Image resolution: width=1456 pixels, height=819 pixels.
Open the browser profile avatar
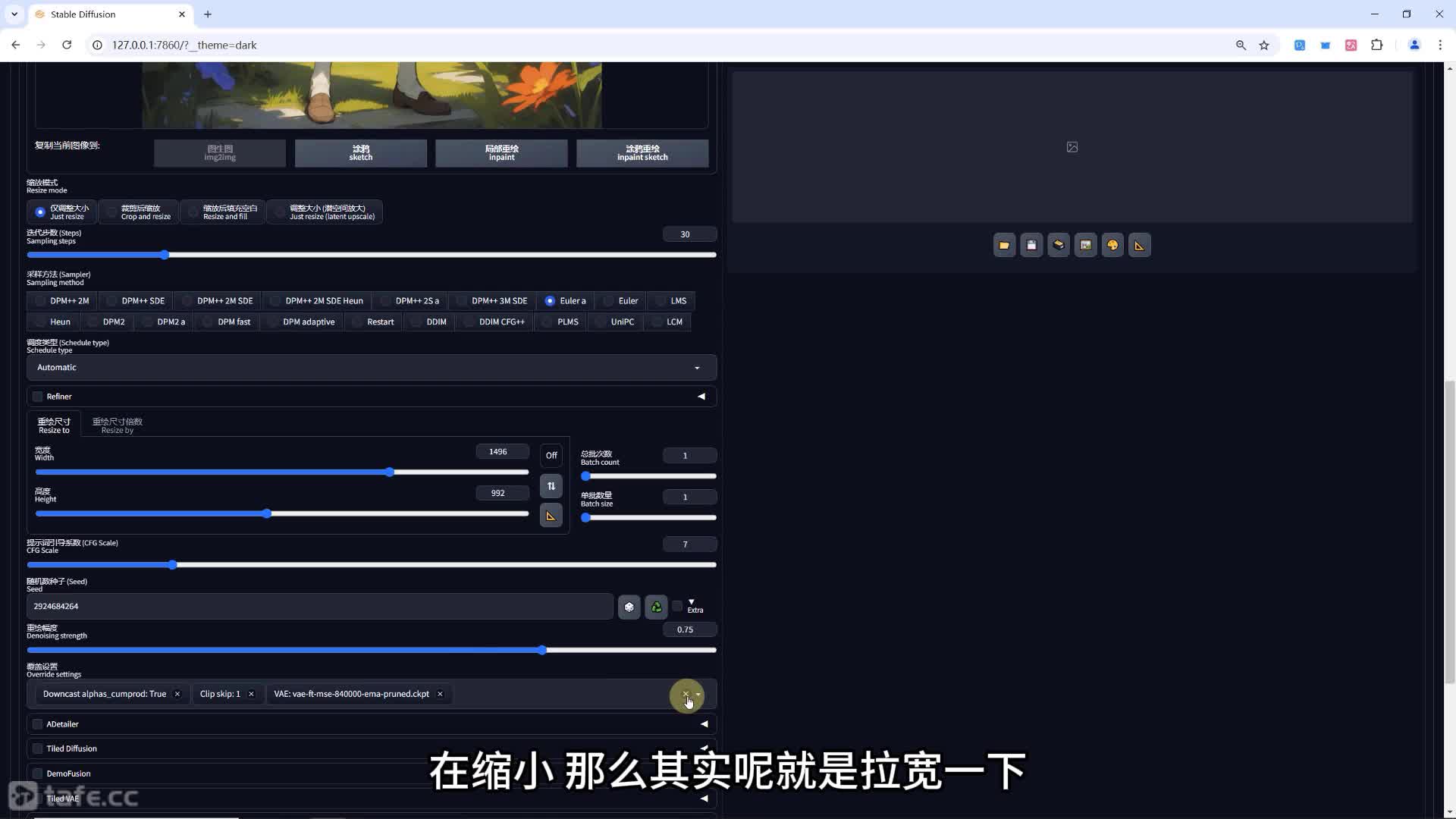[x=1414, y=45]
